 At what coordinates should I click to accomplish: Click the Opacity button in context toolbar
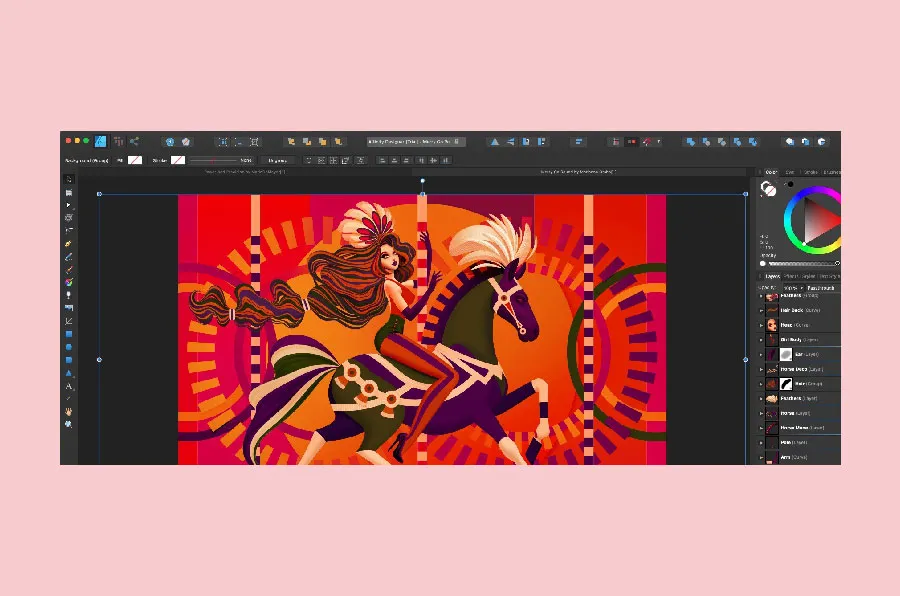[278, 160]
